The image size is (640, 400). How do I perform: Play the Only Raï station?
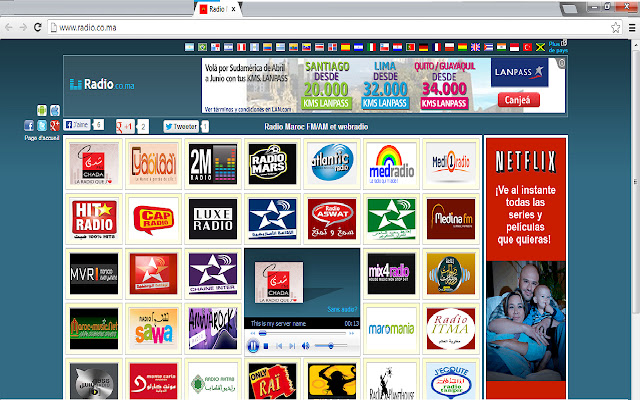[272, 381]
